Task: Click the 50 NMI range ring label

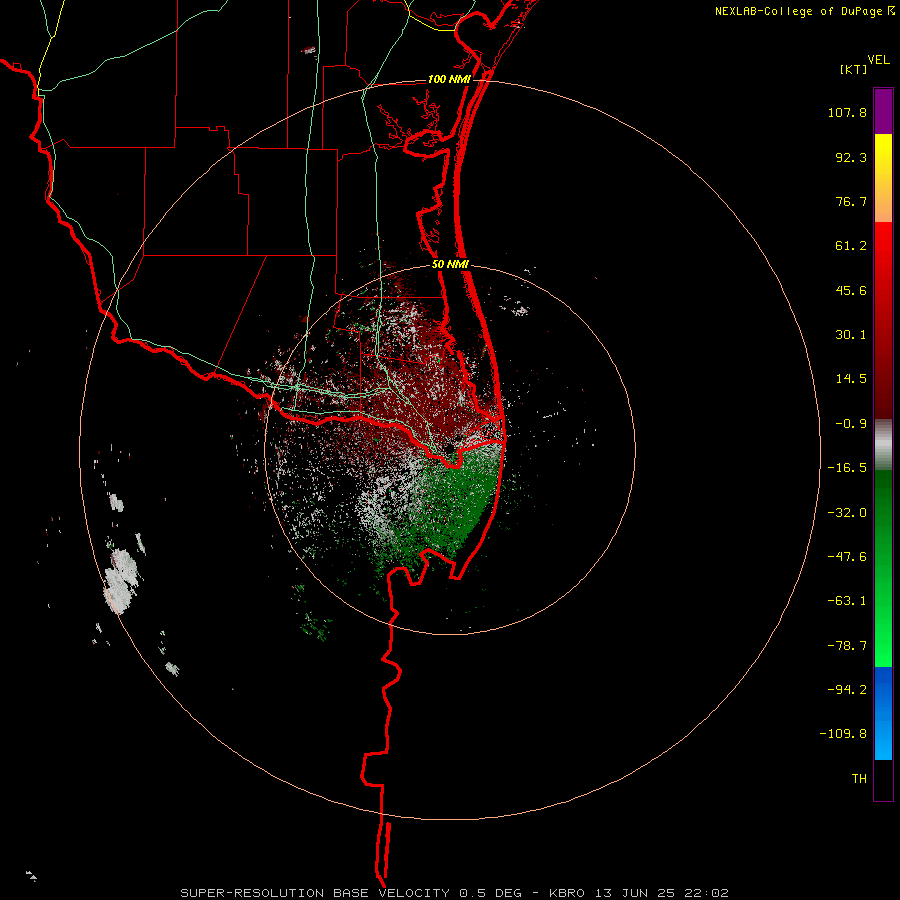Action: [450, 265]
